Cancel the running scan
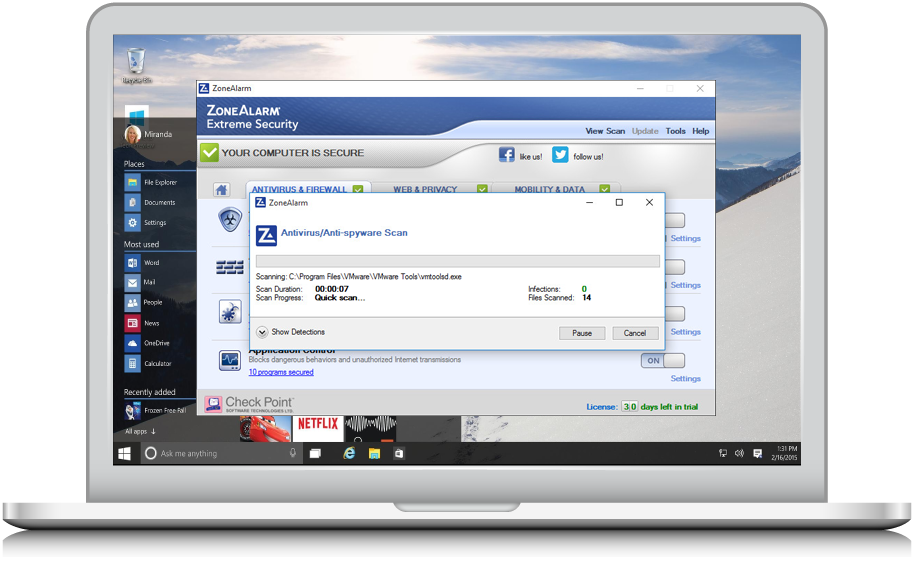Viewport: 920px width, 566px height. click(635, 333)
